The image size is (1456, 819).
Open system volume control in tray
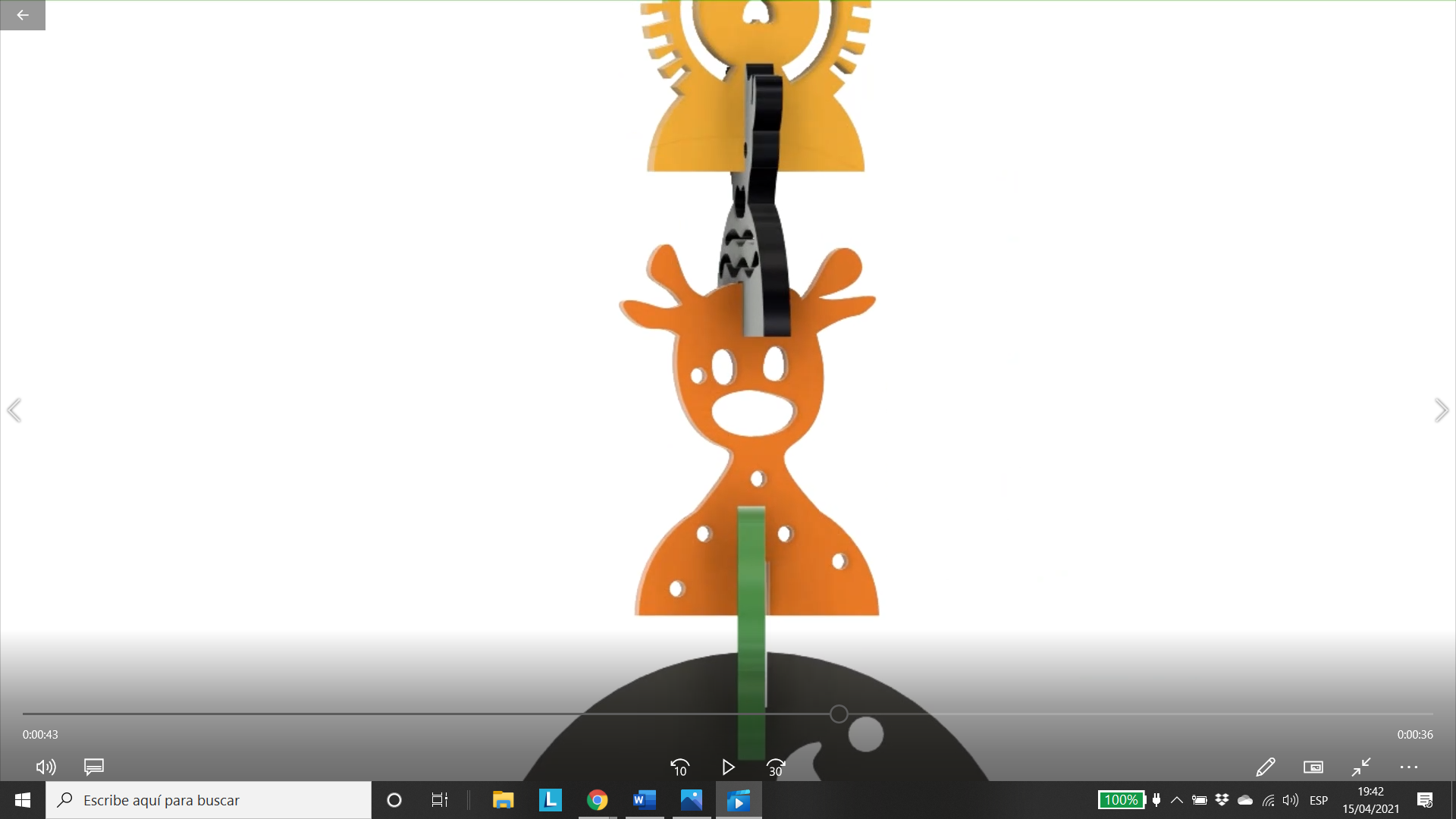tap(1291, 800)
